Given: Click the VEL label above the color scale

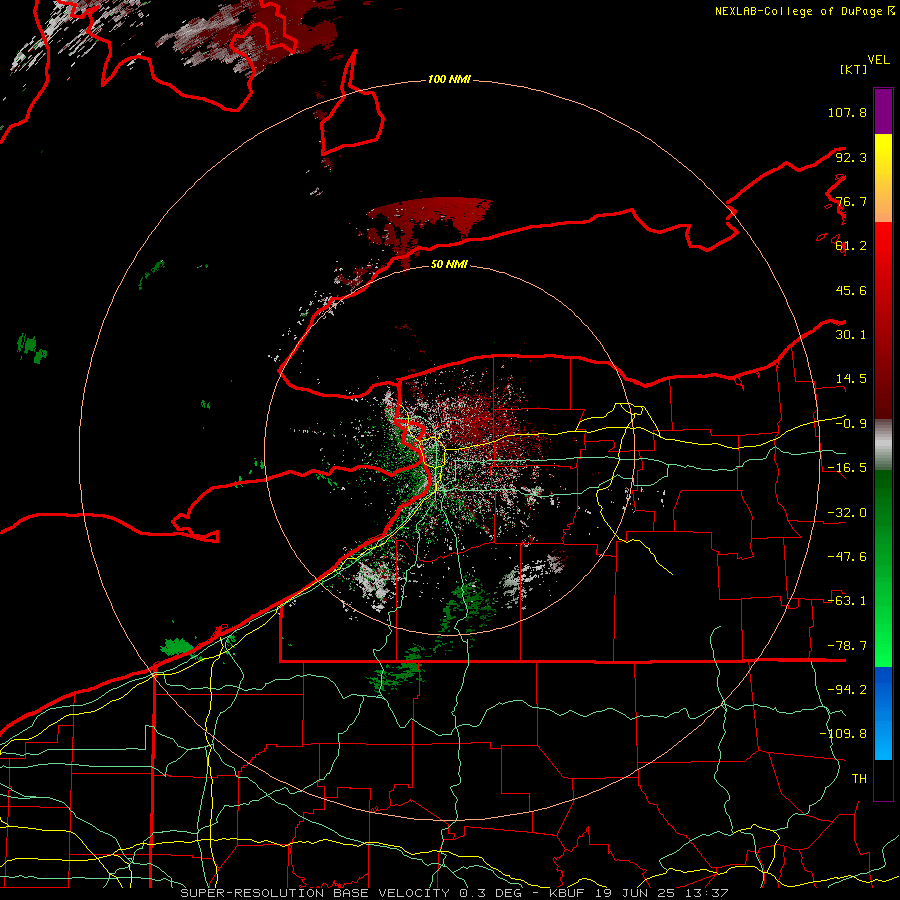Looking at the screenshot, I should tap(878, 60).
